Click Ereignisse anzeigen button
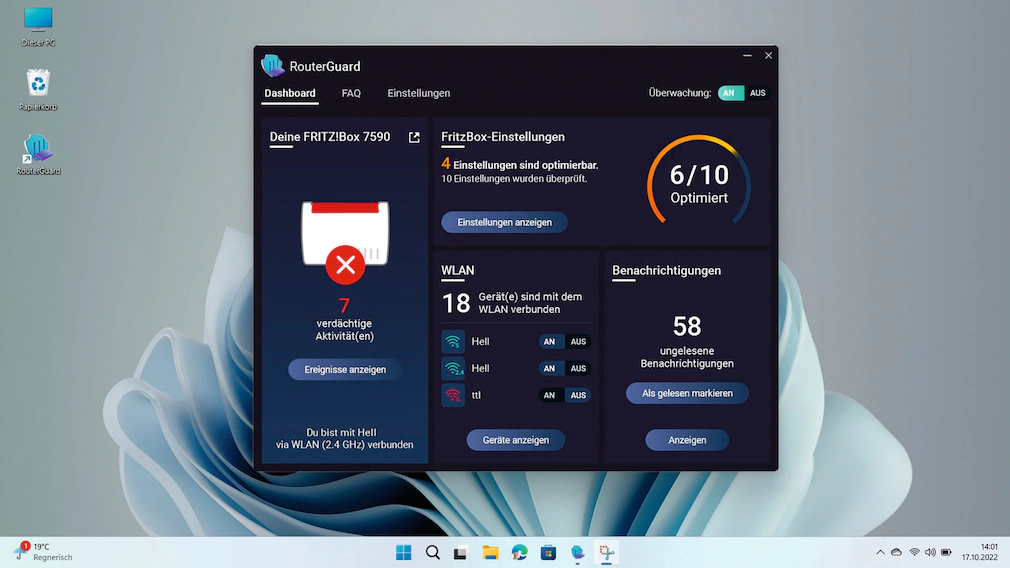Screen dimensions: 1010x568 (345, 370)
